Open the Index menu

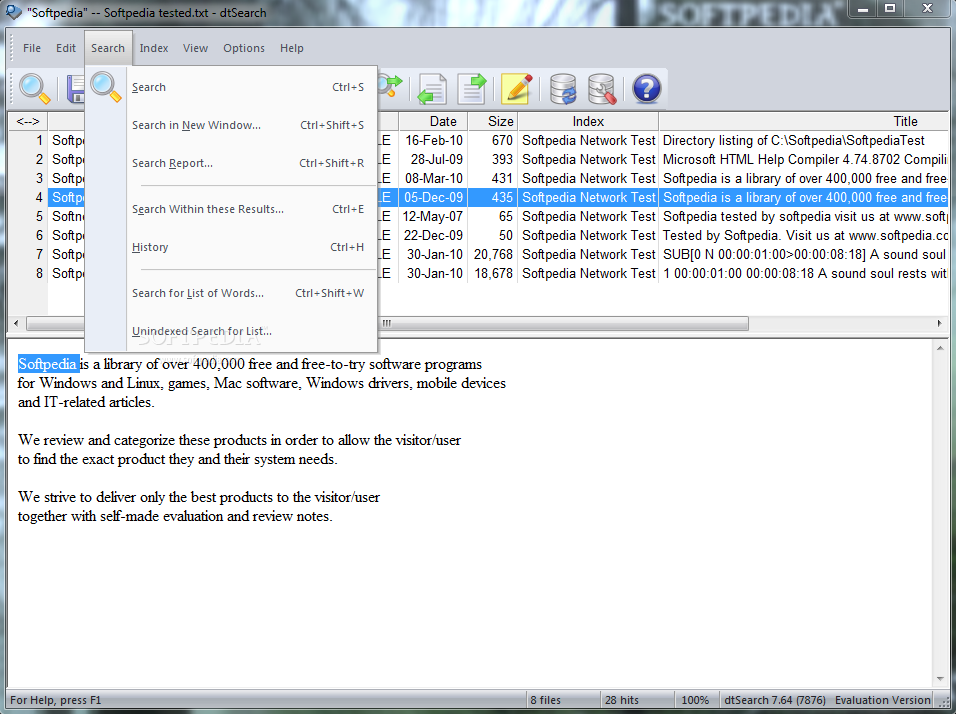pyautogui.click(x=154, y=48)
